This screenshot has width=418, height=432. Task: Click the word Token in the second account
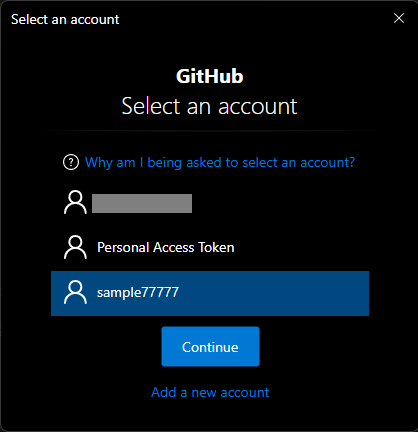point(216,247)
